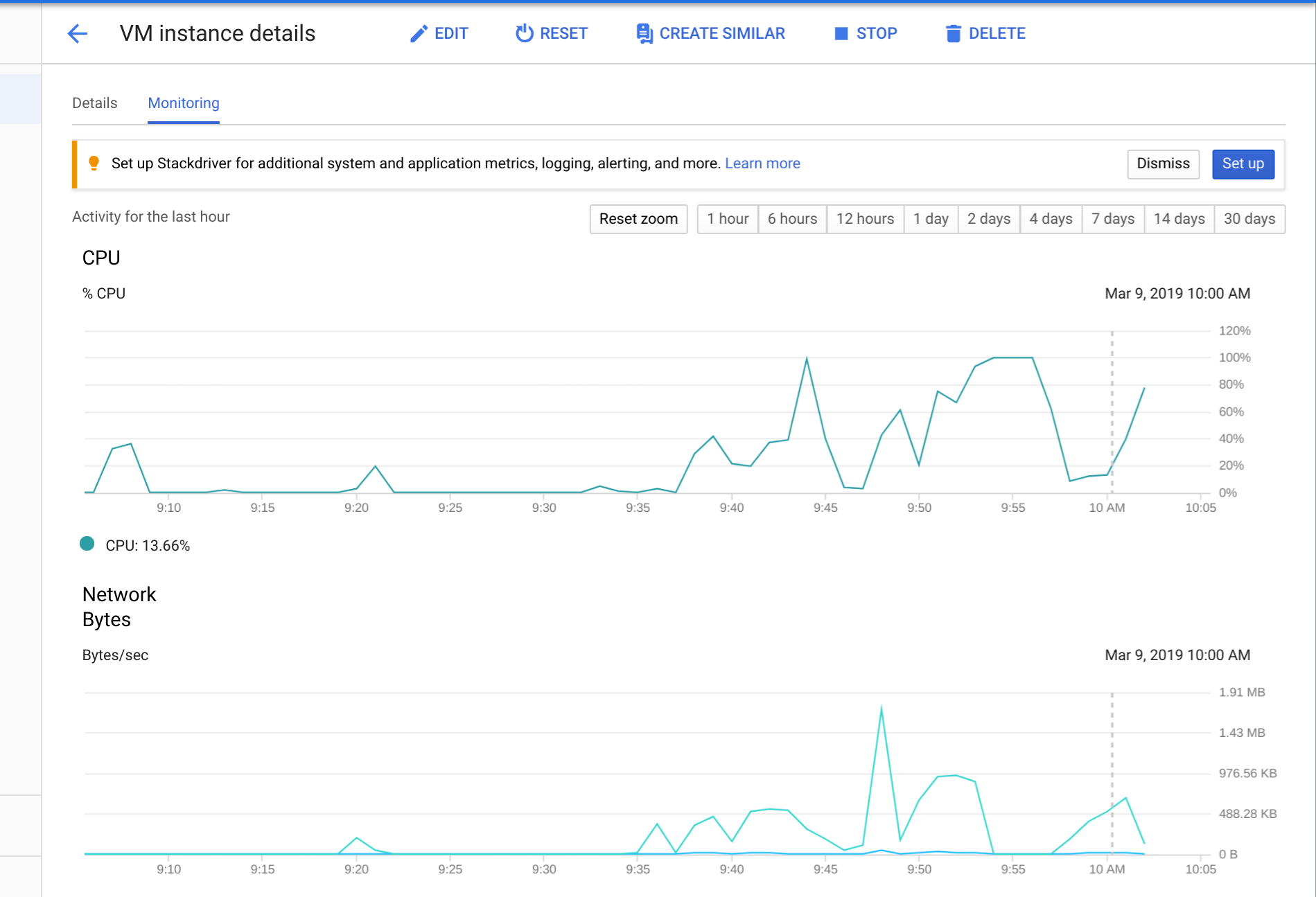Go back using the left arrow icon
This screenshot has height=897, width=1316.
point(77,33)
